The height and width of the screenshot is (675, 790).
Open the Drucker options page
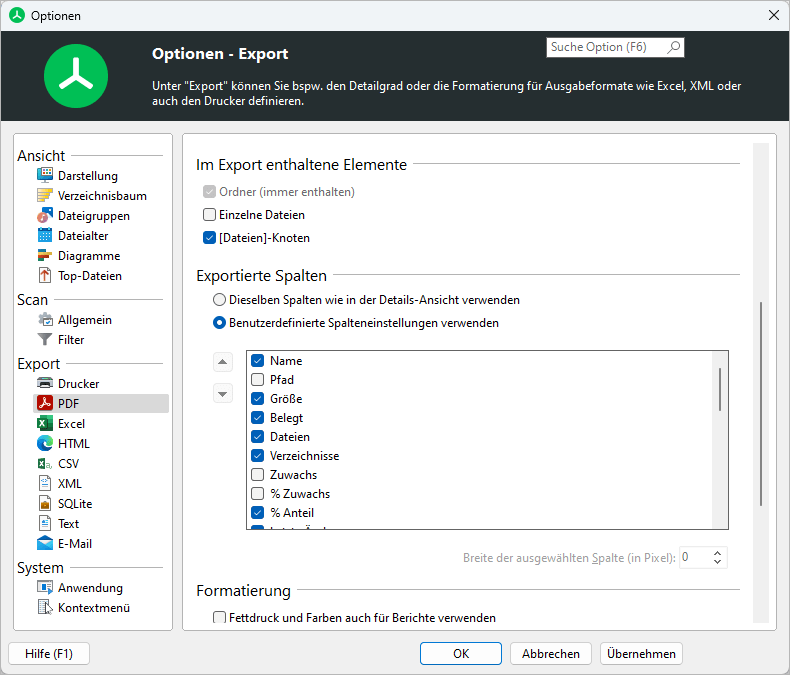tap(79, 383)
